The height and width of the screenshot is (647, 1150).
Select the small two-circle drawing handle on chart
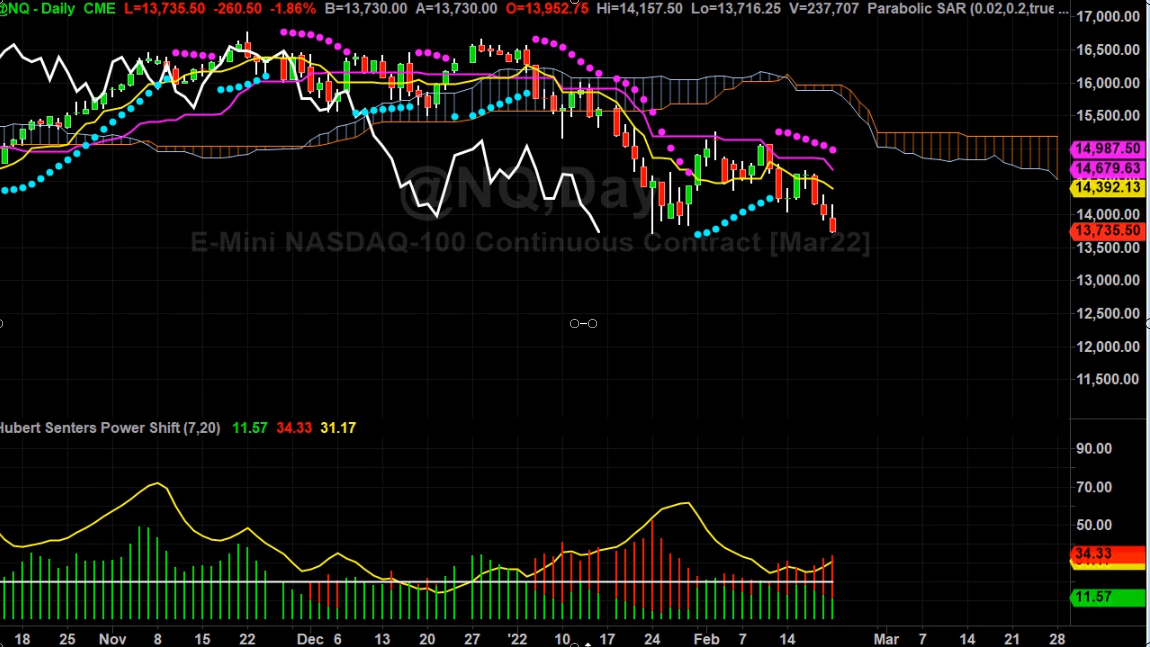[x=584, y=324]
